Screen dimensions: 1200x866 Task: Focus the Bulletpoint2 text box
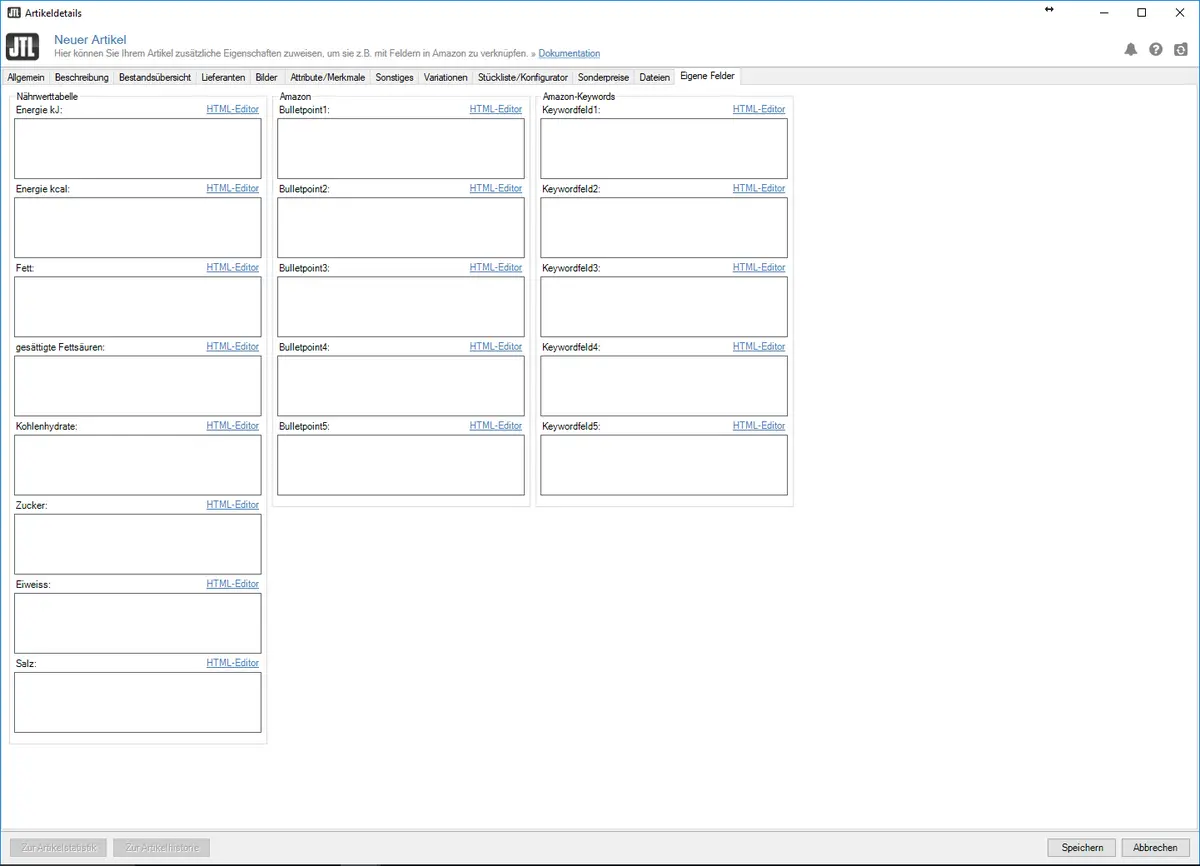click(401, 228)
